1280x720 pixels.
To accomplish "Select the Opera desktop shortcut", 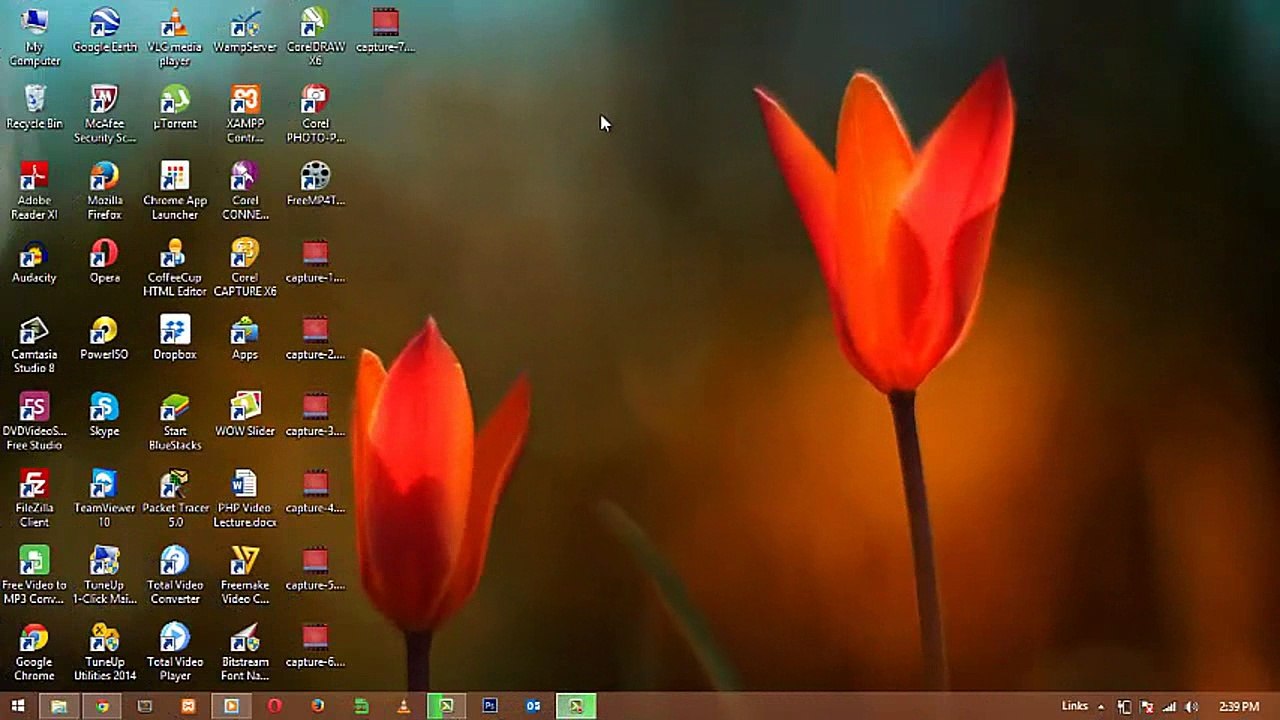I will [104, 261].
